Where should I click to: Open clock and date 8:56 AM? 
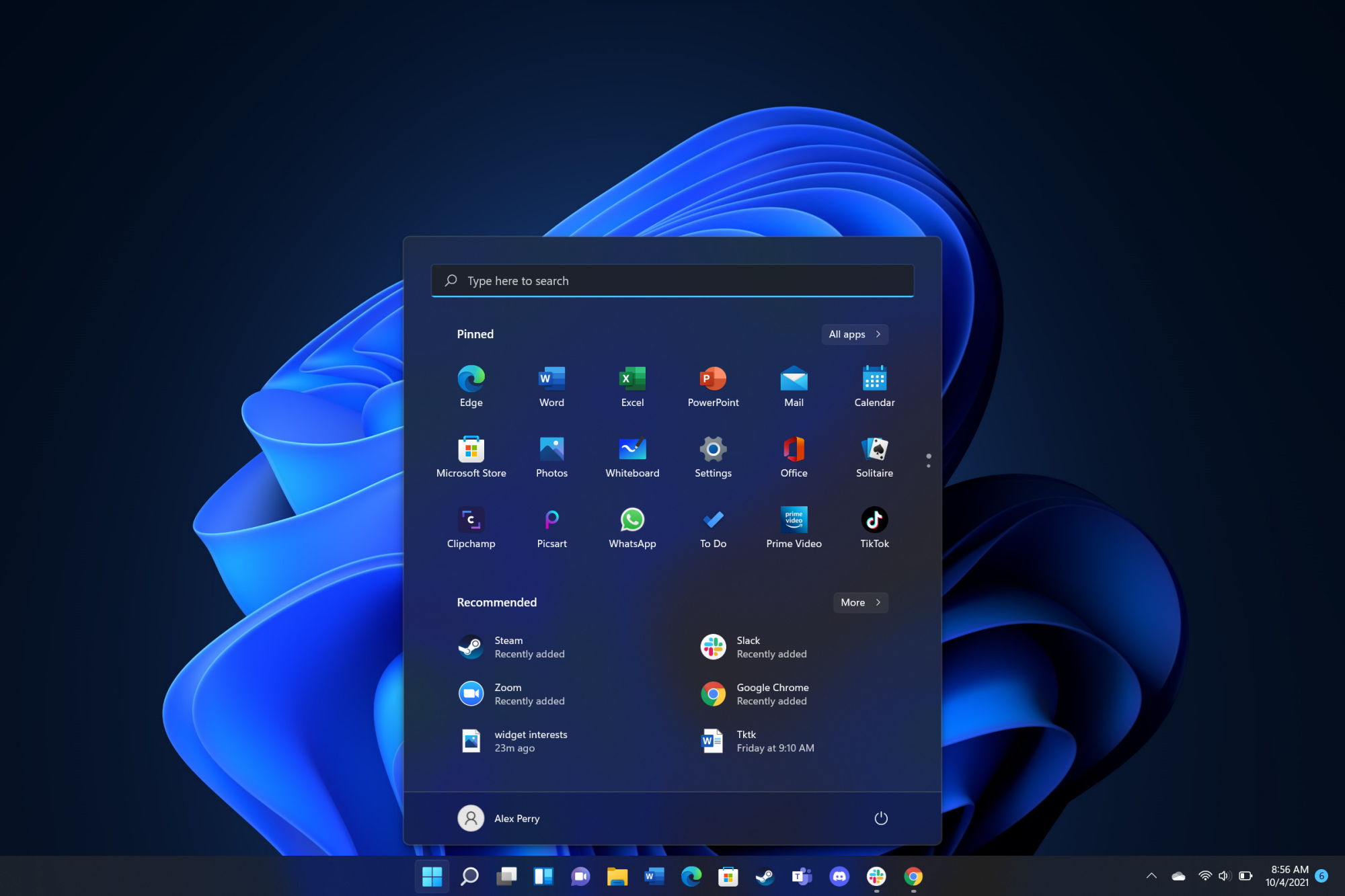coord(1287,876)
